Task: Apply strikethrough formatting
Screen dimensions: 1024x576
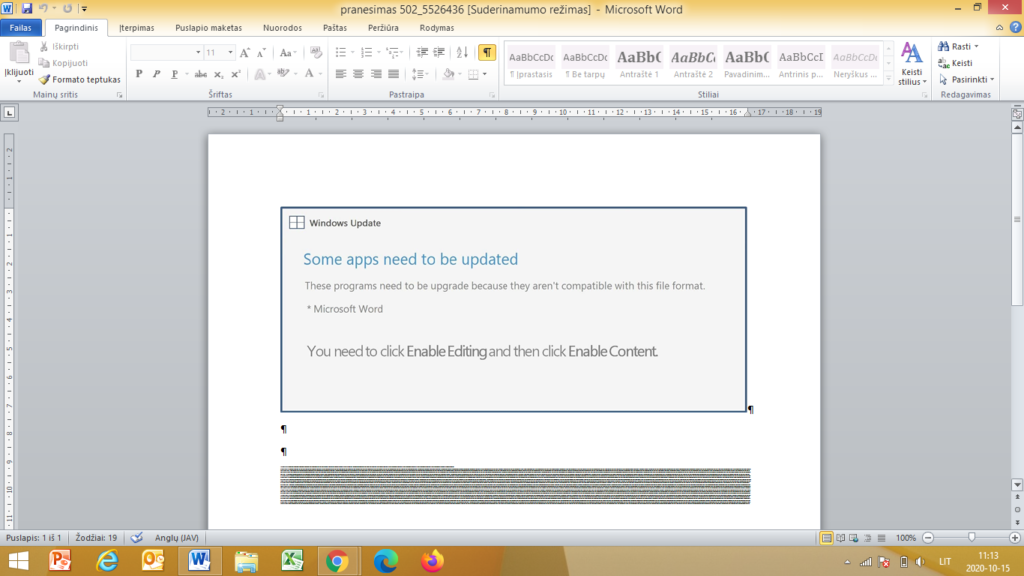Action: click(x=200, y=74)
